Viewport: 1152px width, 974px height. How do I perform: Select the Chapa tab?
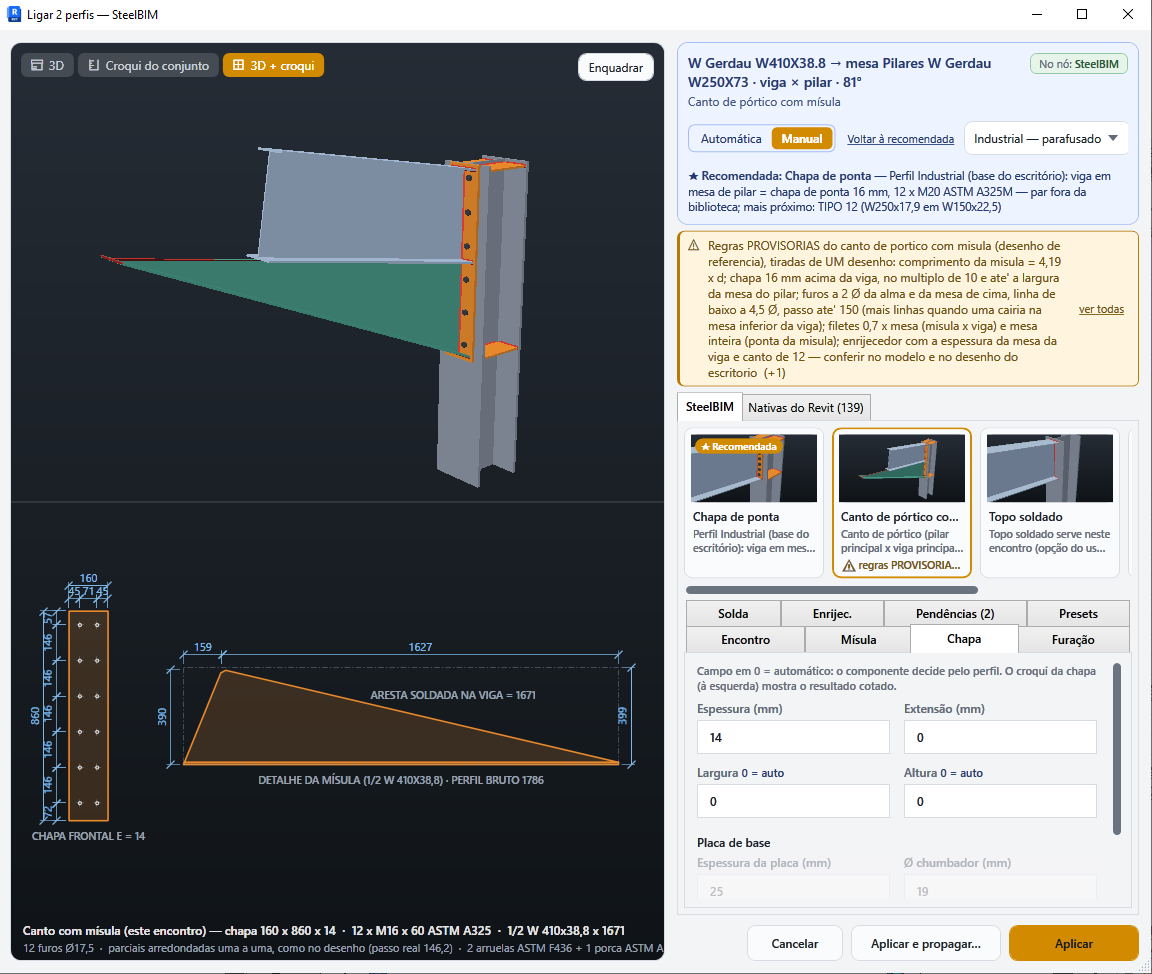tap(964, 639)
